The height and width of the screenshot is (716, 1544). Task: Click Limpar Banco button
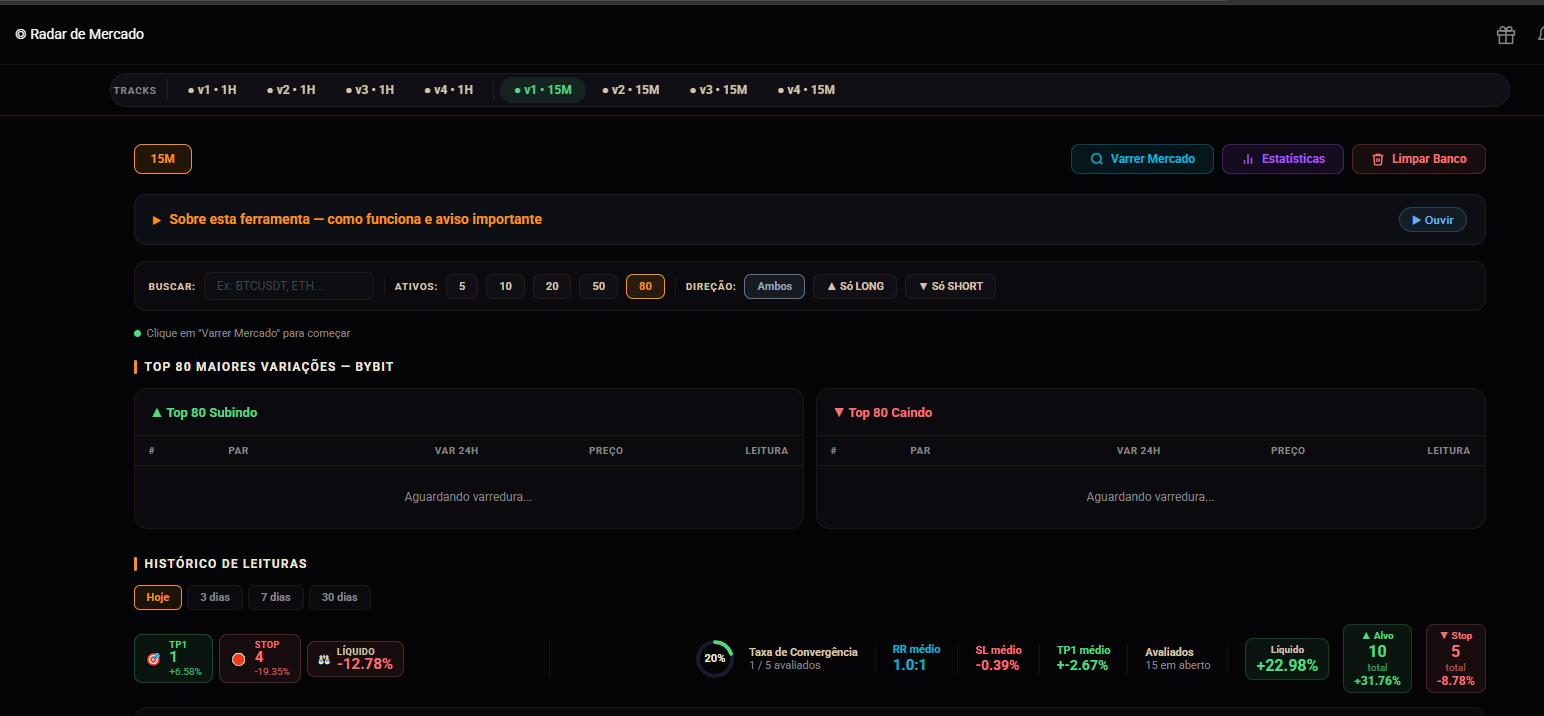tap(1419, 159)
